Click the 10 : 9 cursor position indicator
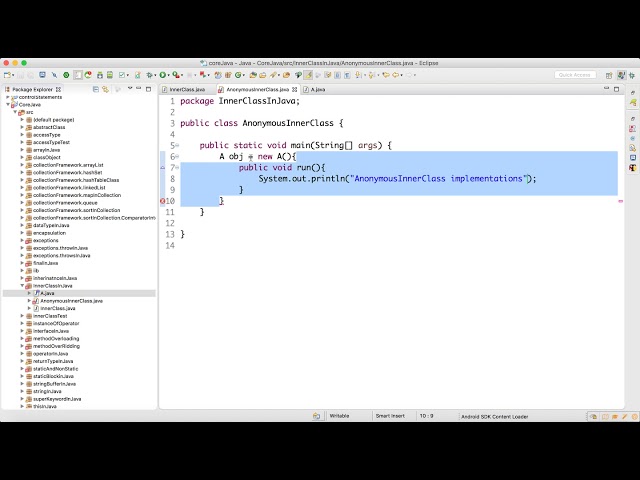This screenshot has height=480, width=640. (x=427, y=416)
